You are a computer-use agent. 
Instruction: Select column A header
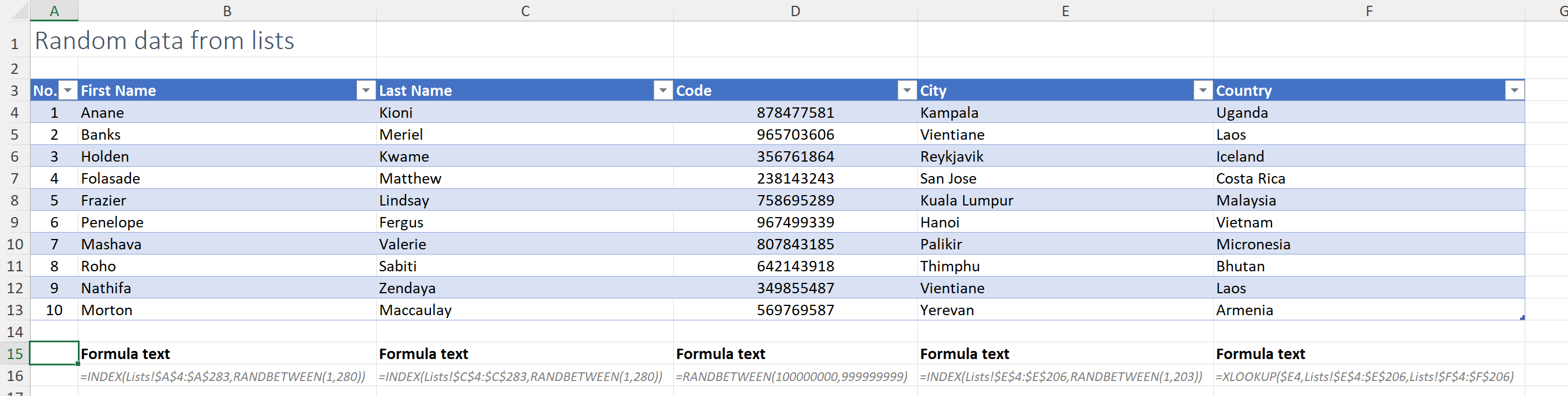tap(54, 11)
